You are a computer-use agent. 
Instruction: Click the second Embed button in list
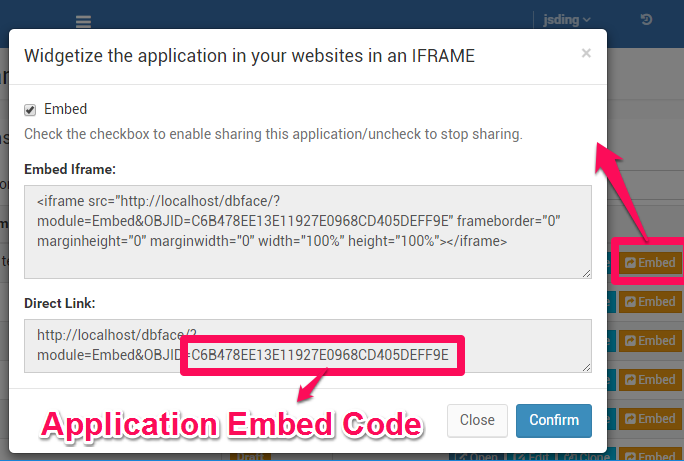click(650, 302)
